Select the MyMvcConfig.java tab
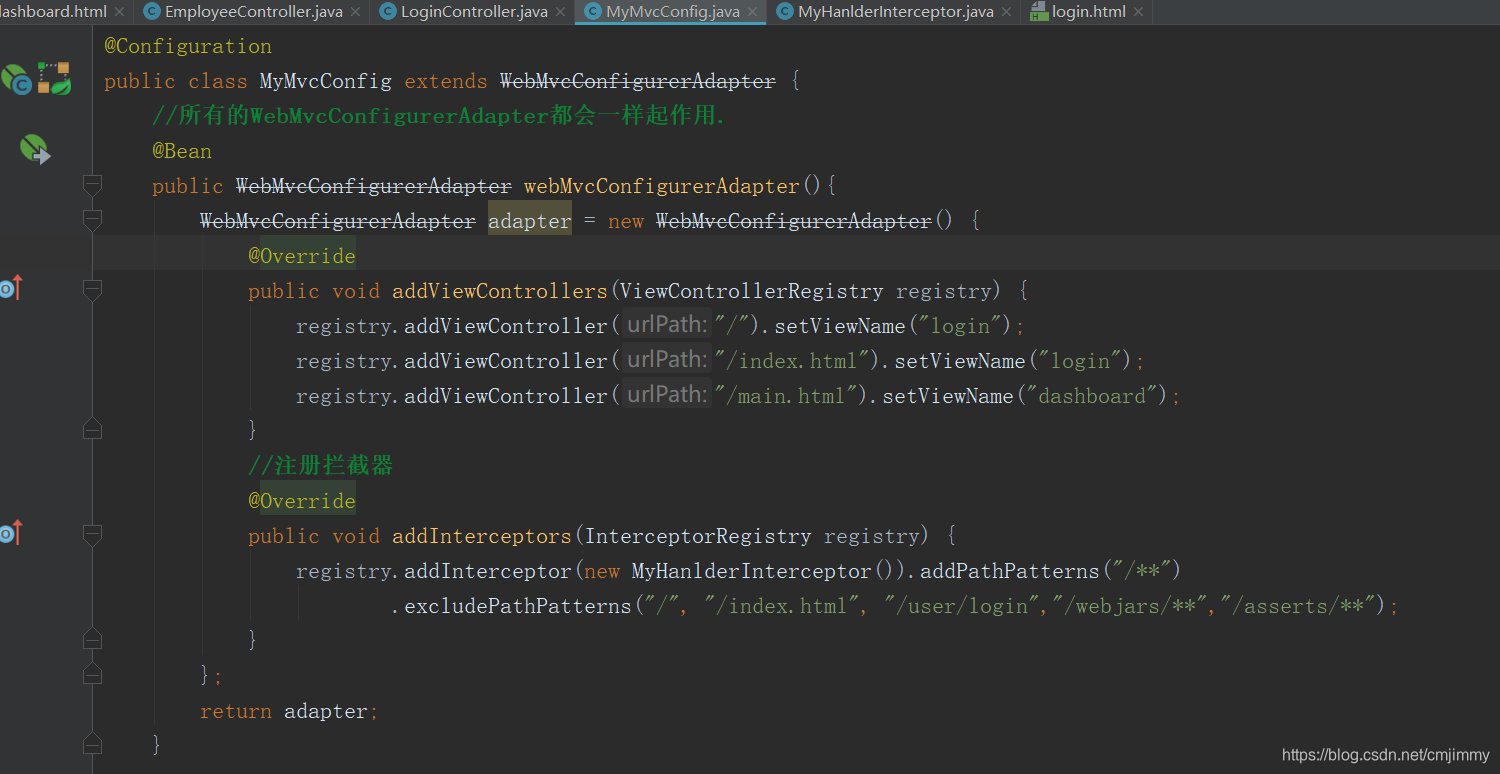 (673, 12)
